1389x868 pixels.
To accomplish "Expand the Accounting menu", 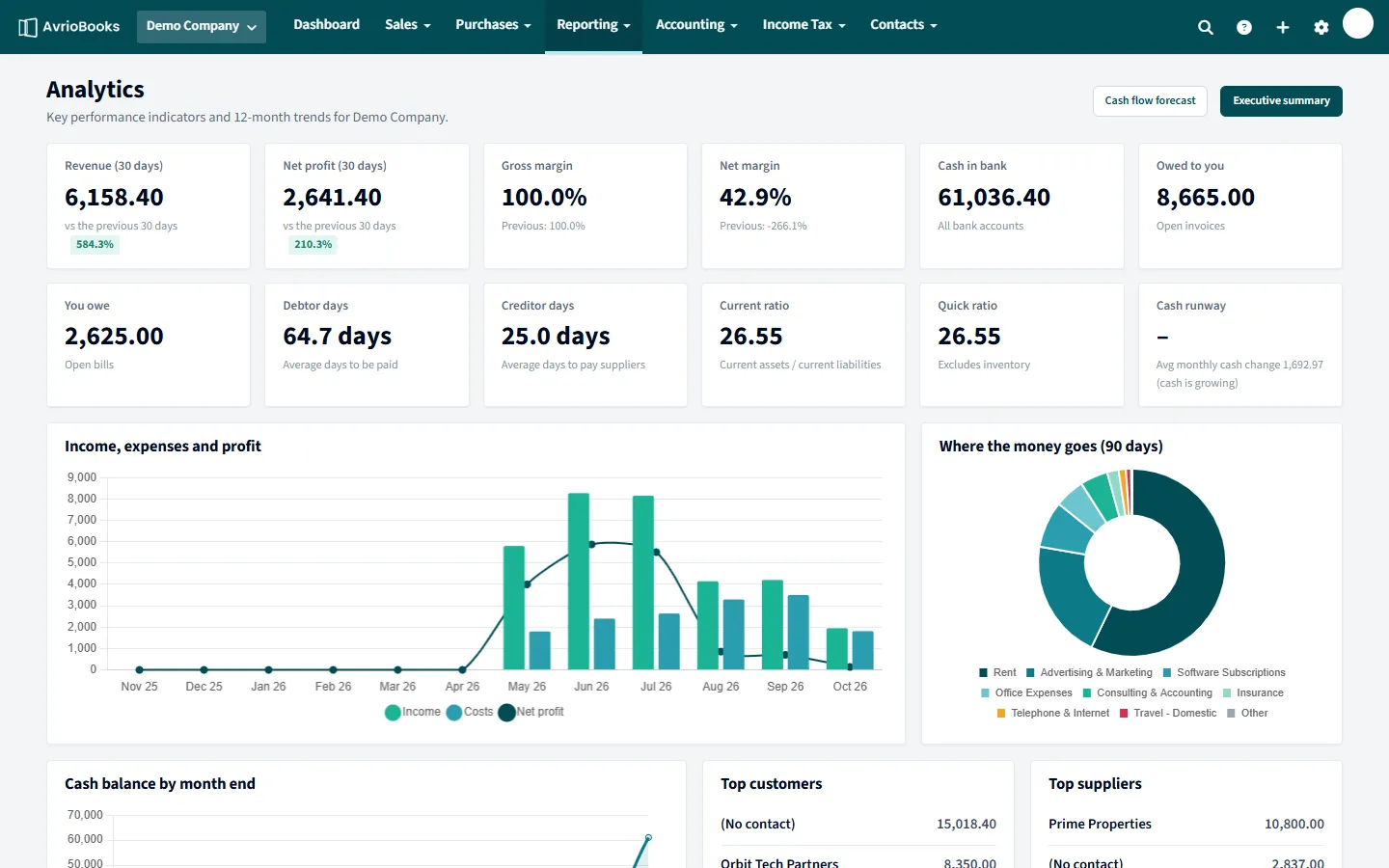I will click(x=696, y=25).
